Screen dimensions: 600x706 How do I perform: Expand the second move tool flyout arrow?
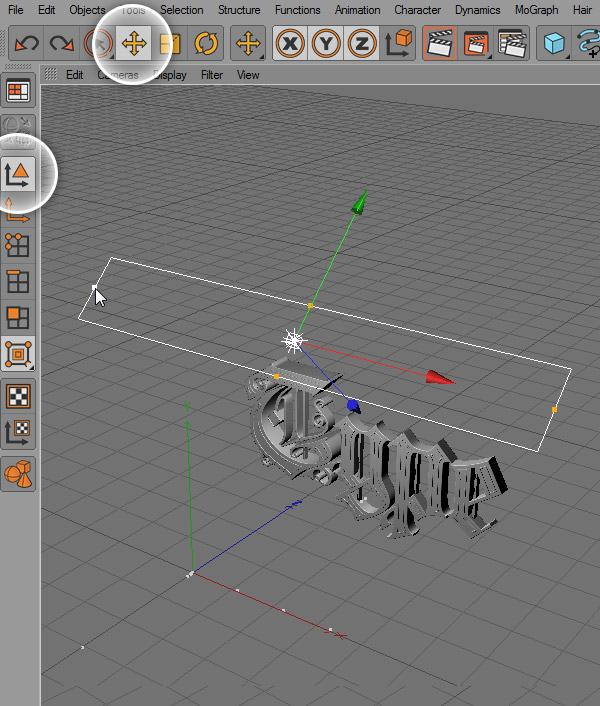click(262, 57)
